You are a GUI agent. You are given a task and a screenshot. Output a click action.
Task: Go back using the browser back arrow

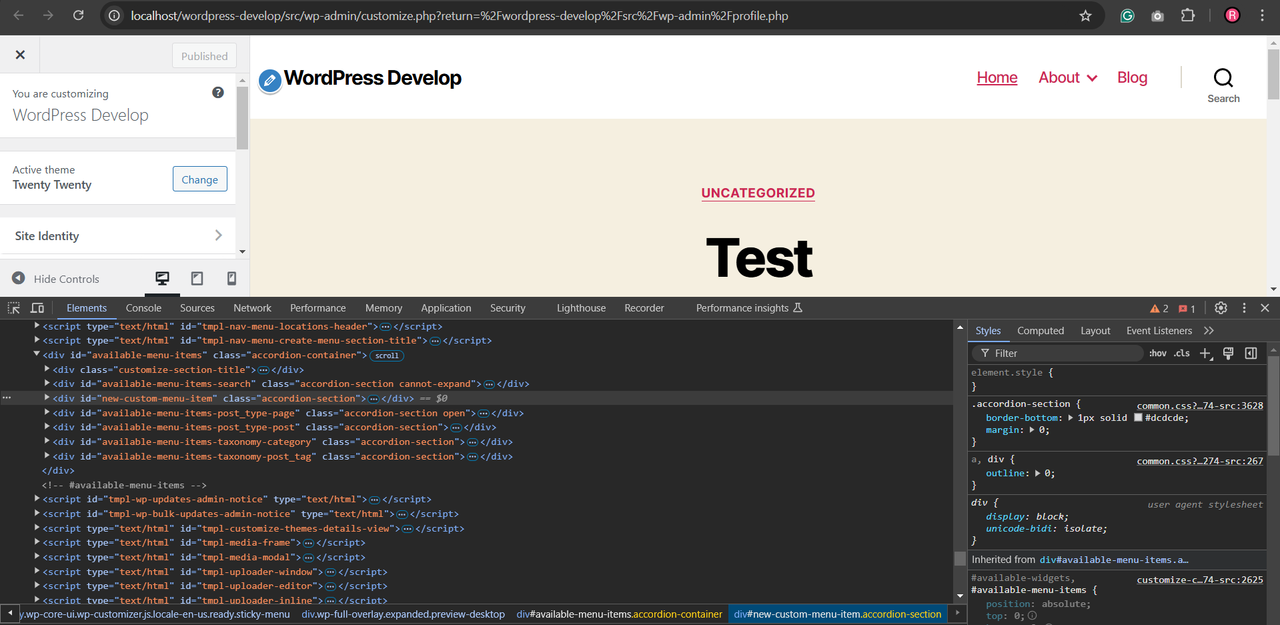pyautogui.click(x=18, y=16)
